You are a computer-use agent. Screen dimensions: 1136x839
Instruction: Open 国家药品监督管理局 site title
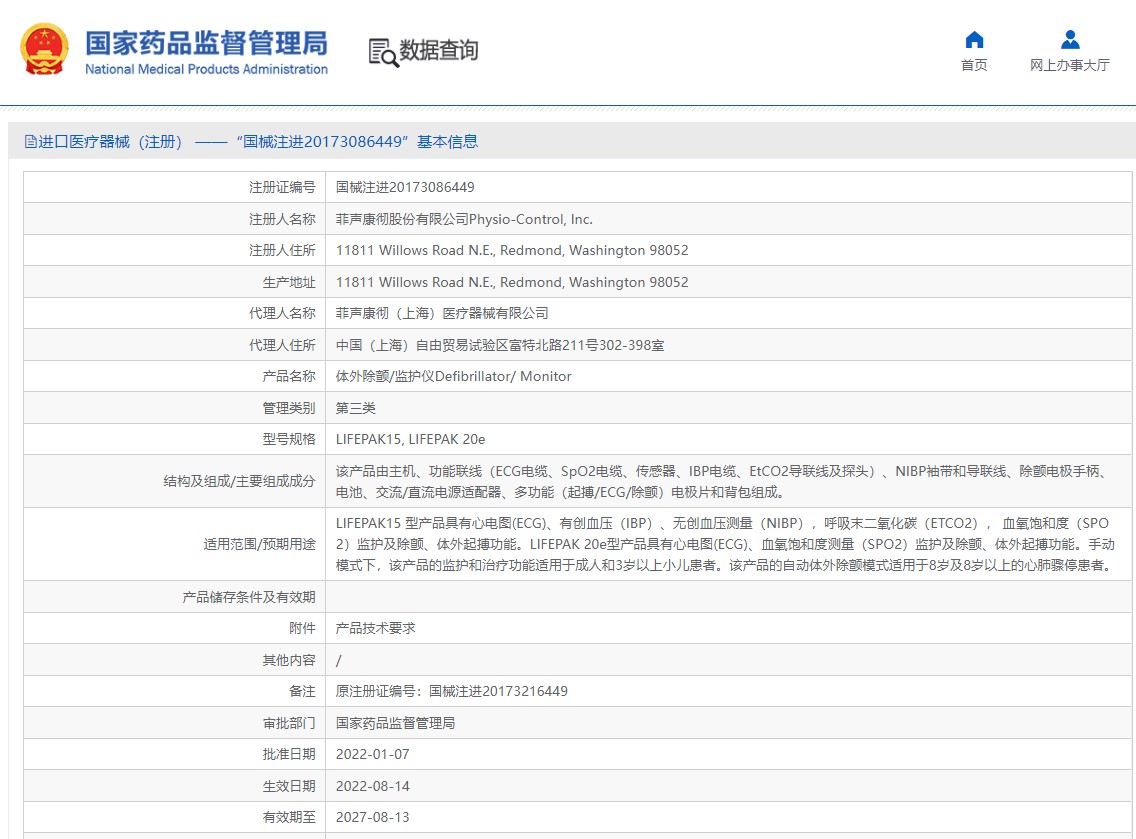(x=206, y=43)
